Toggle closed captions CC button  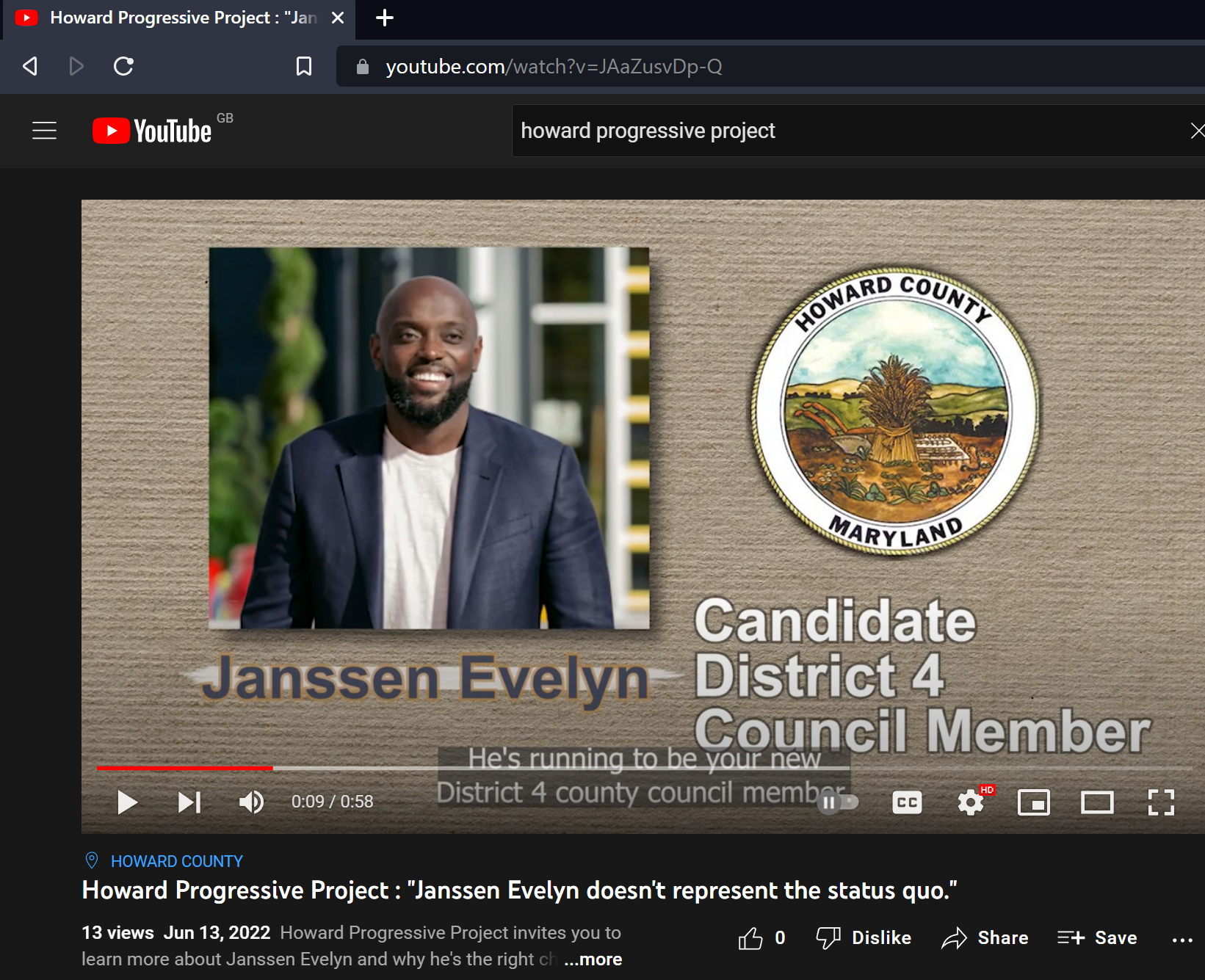907,802
